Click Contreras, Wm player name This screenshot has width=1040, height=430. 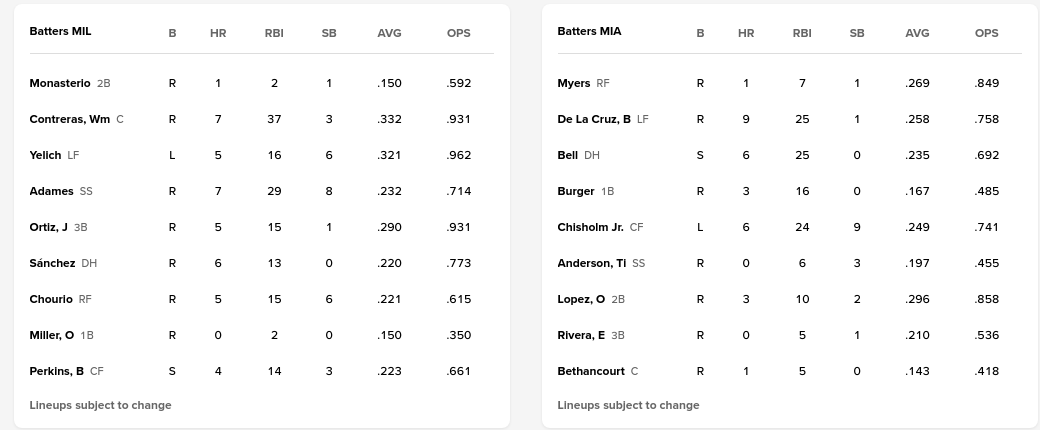pos(69,119)
